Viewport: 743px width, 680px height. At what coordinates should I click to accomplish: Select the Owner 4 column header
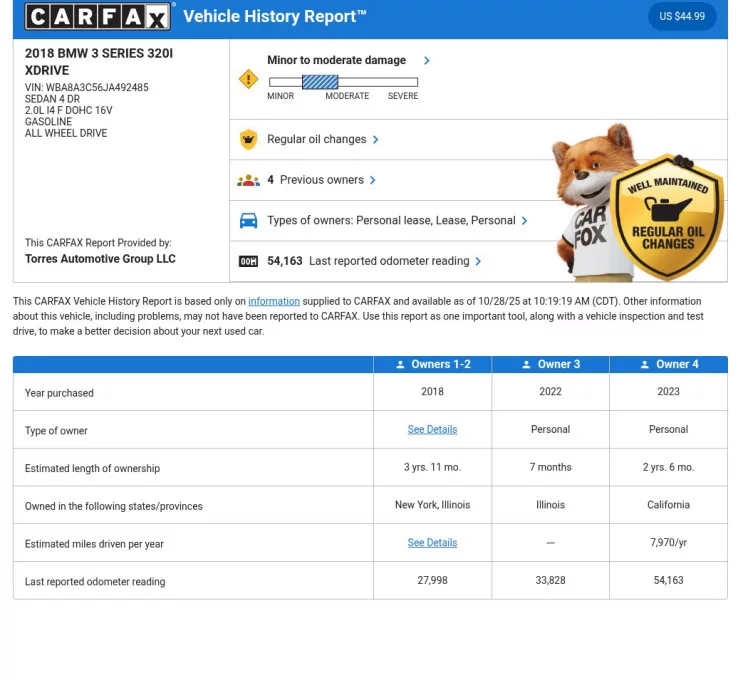668,365
